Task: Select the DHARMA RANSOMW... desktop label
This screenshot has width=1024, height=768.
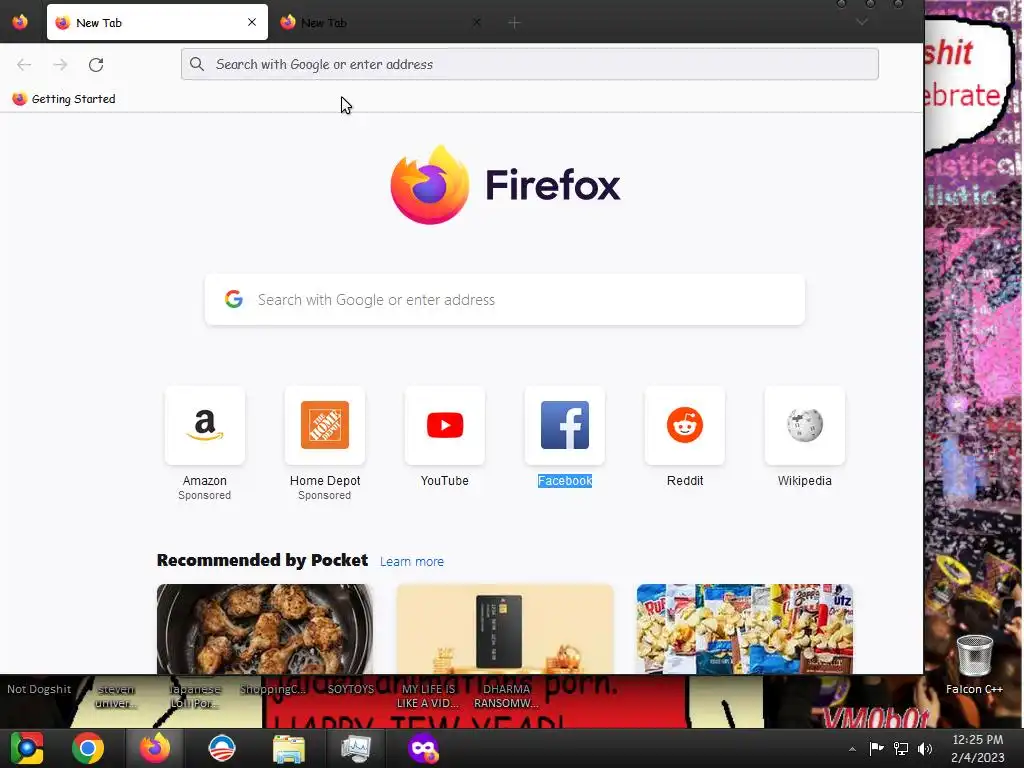Action: [x=506, y=696]
